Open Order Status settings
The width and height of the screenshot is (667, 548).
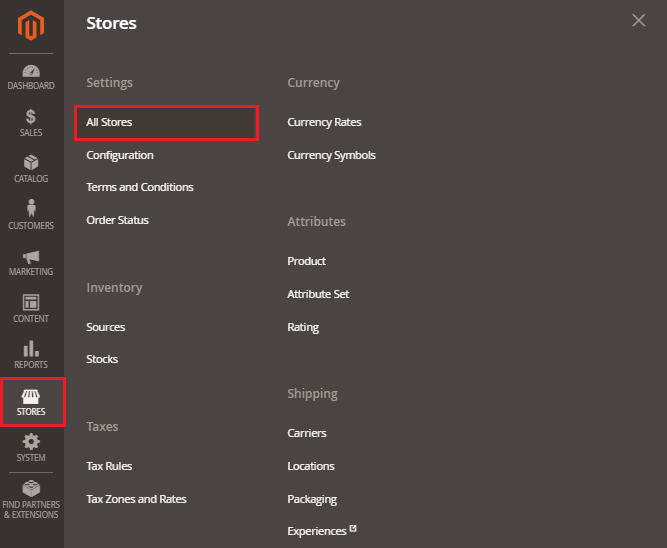[x=117, y=220]
